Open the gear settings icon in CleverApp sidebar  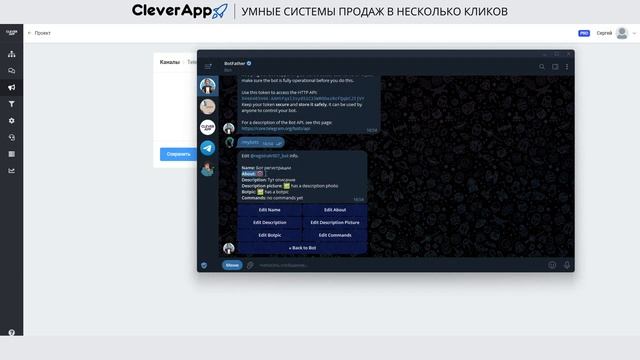coord(11,121)
